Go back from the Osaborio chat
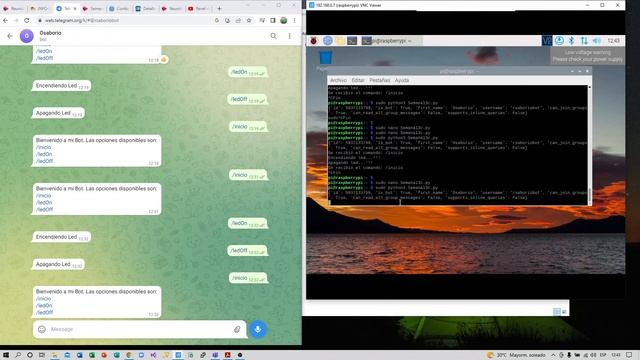640x360 pixels. point(10,36)
